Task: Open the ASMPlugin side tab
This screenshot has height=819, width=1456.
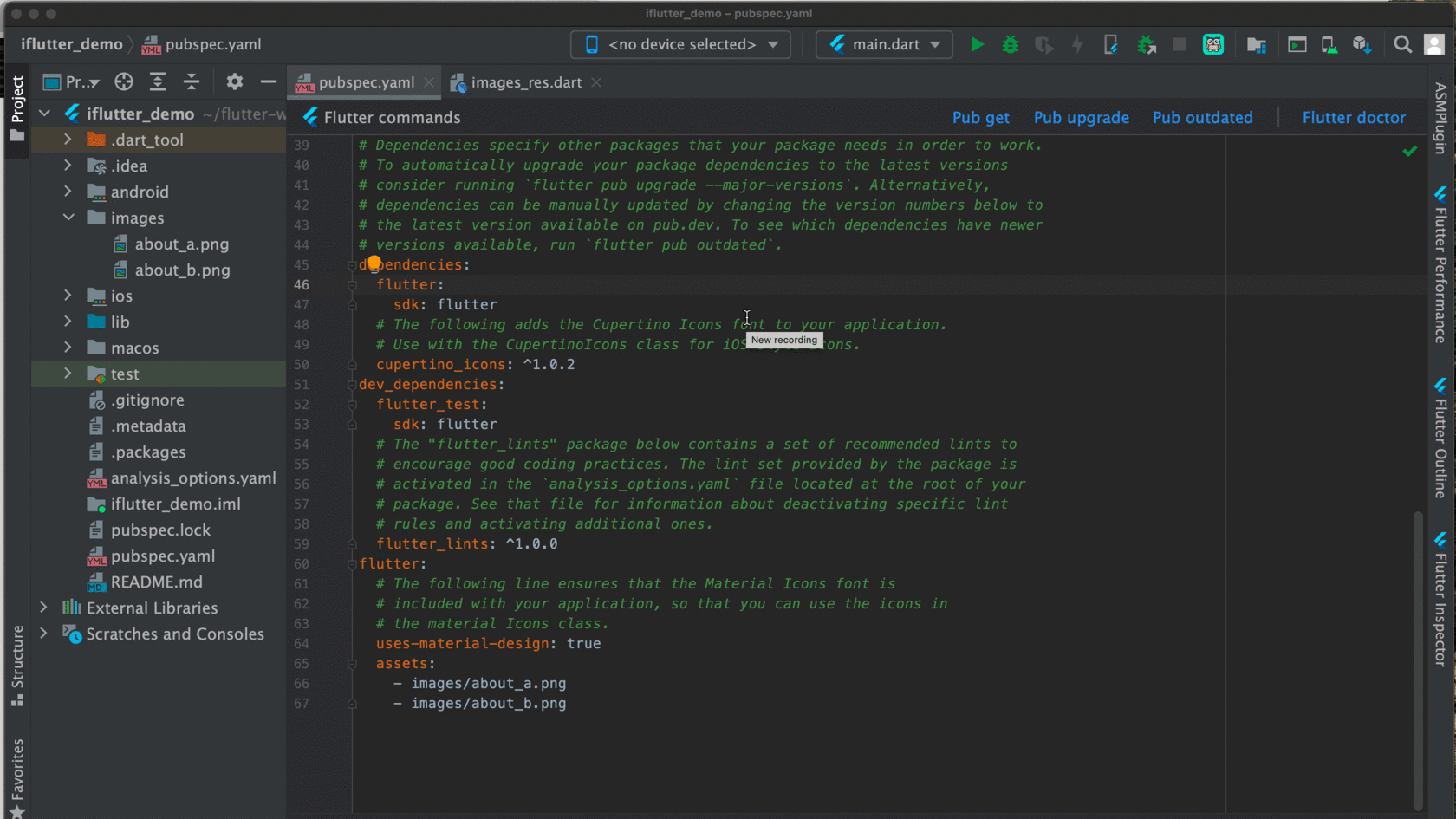Action: (1440, 118)
